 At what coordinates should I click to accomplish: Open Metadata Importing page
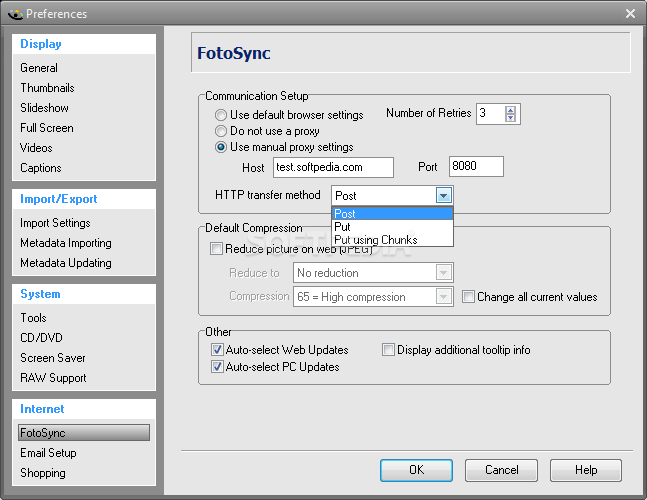66,243
